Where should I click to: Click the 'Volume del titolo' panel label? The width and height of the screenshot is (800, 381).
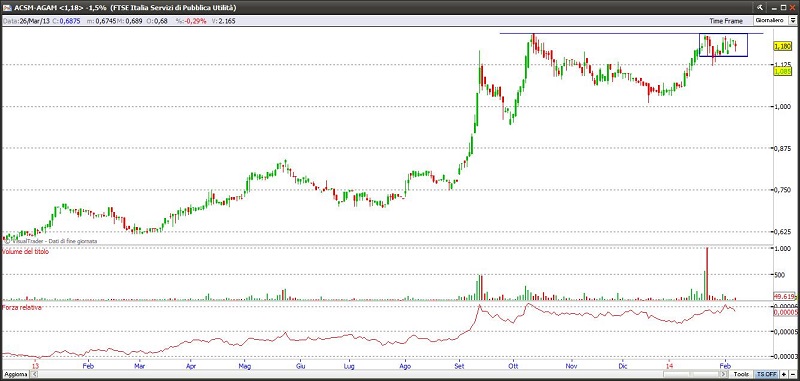pyautogui.click(x=26, y=252)
